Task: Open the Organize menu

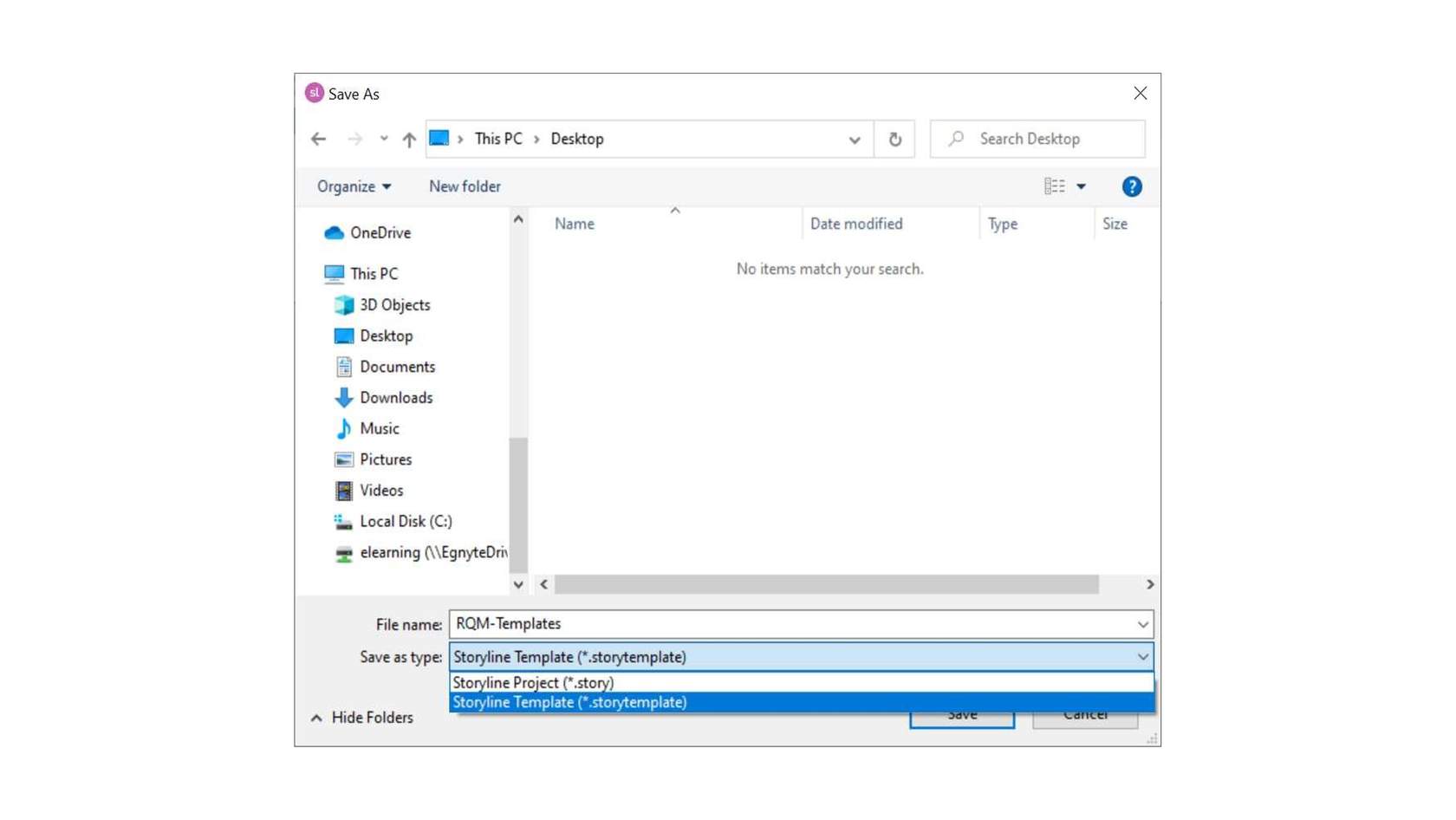Action: pos(354,186)
